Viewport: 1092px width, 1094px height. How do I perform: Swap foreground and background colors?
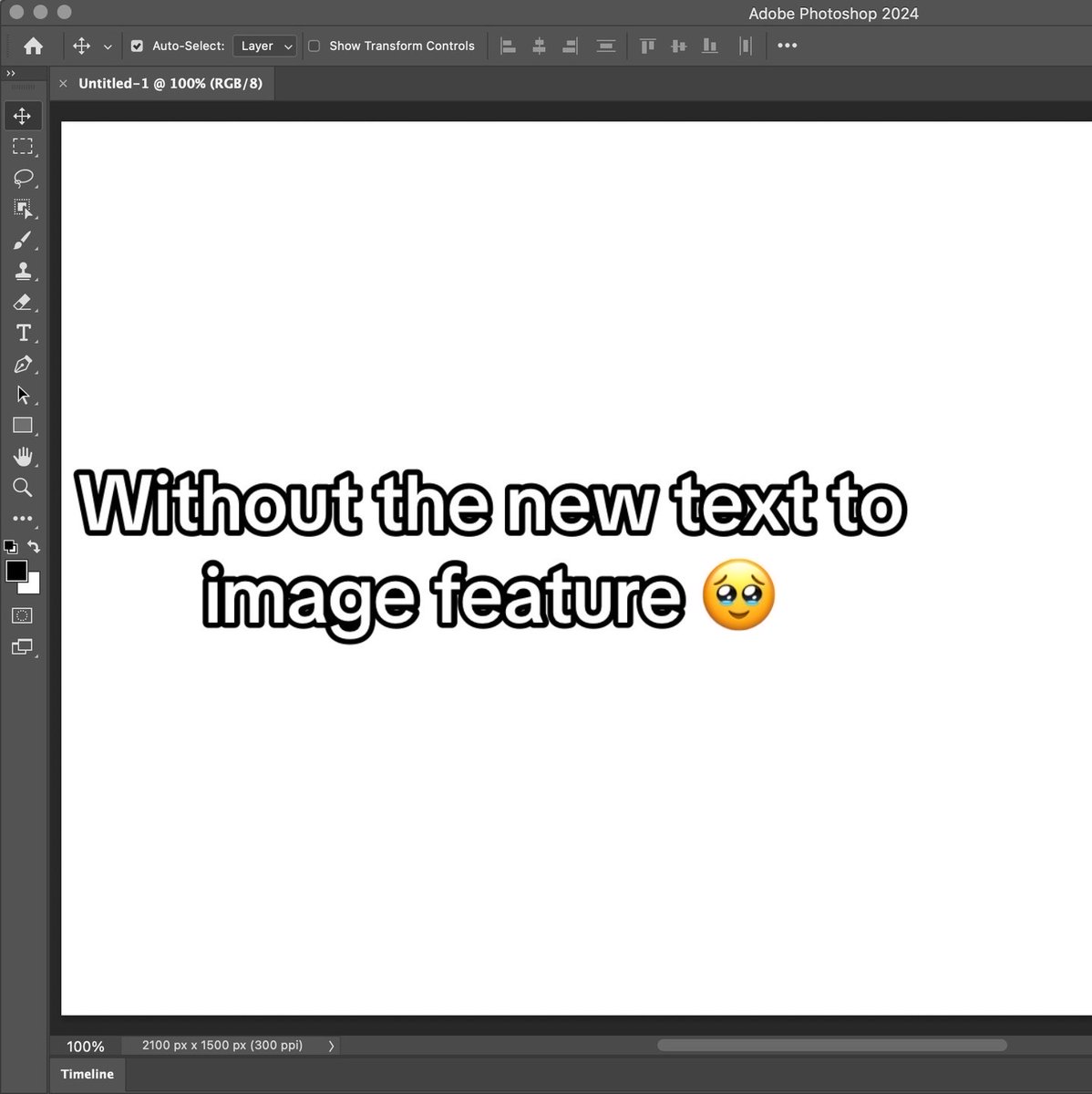click(x=34, y=547)
